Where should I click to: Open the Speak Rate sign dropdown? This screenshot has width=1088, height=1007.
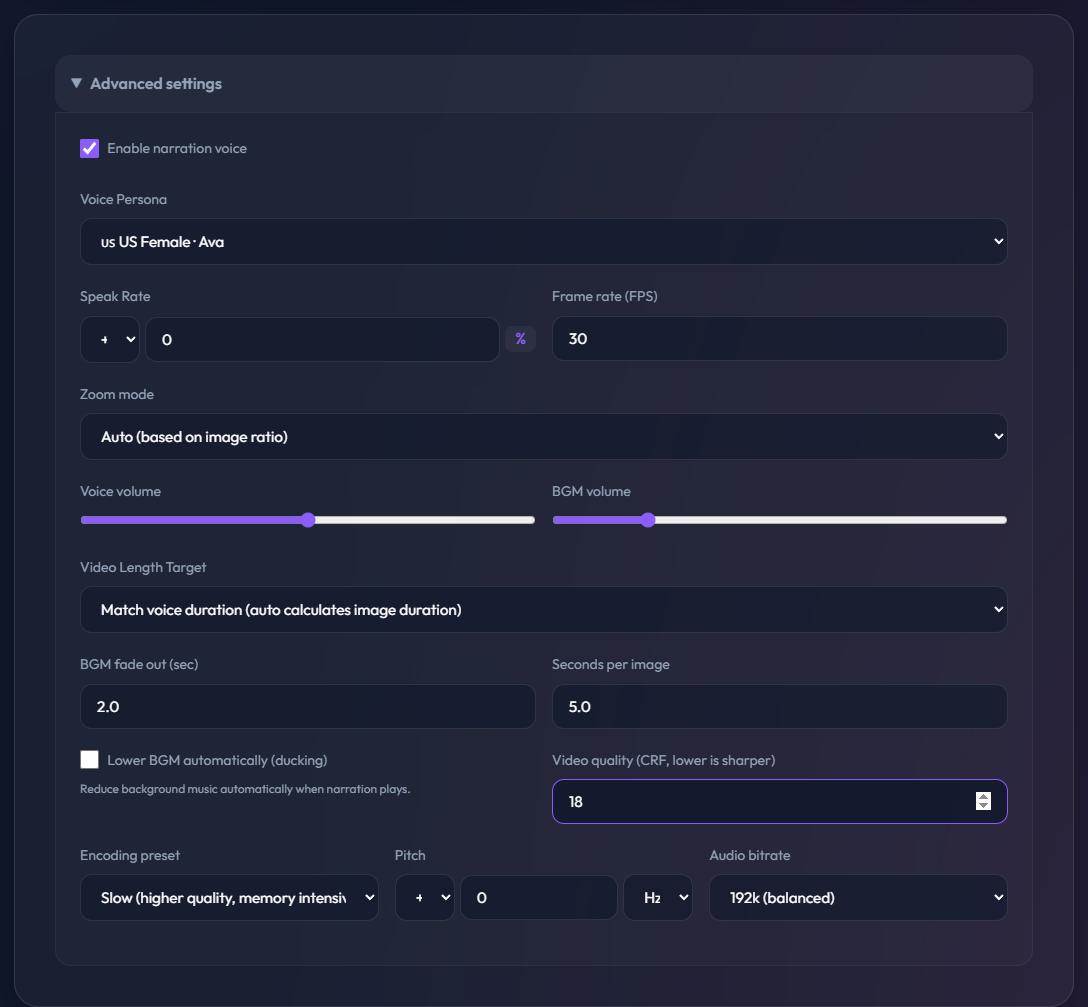[x=110, y=339]
